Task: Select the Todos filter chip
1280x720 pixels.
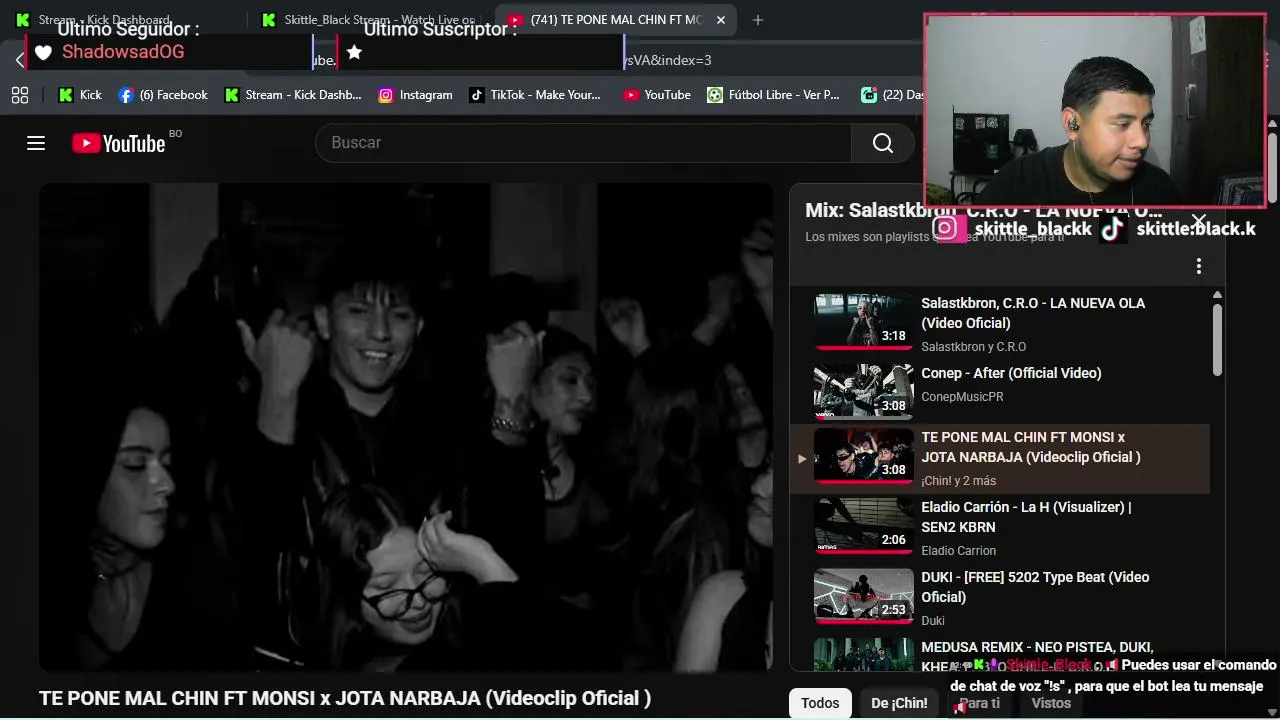Action: click(x=820, y=703)
